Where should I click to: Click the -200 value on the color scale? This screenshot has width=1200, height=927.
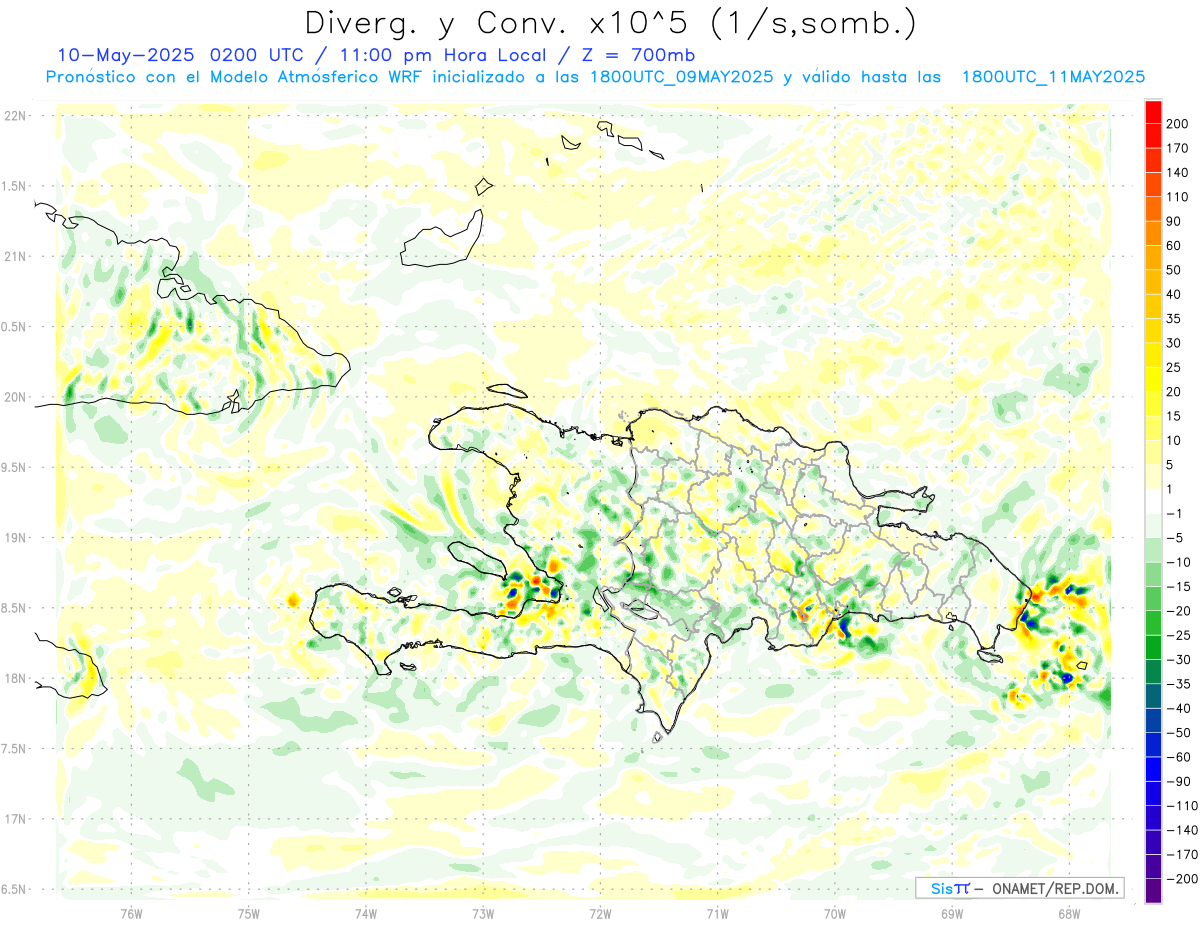click(x=1184, y=879)
